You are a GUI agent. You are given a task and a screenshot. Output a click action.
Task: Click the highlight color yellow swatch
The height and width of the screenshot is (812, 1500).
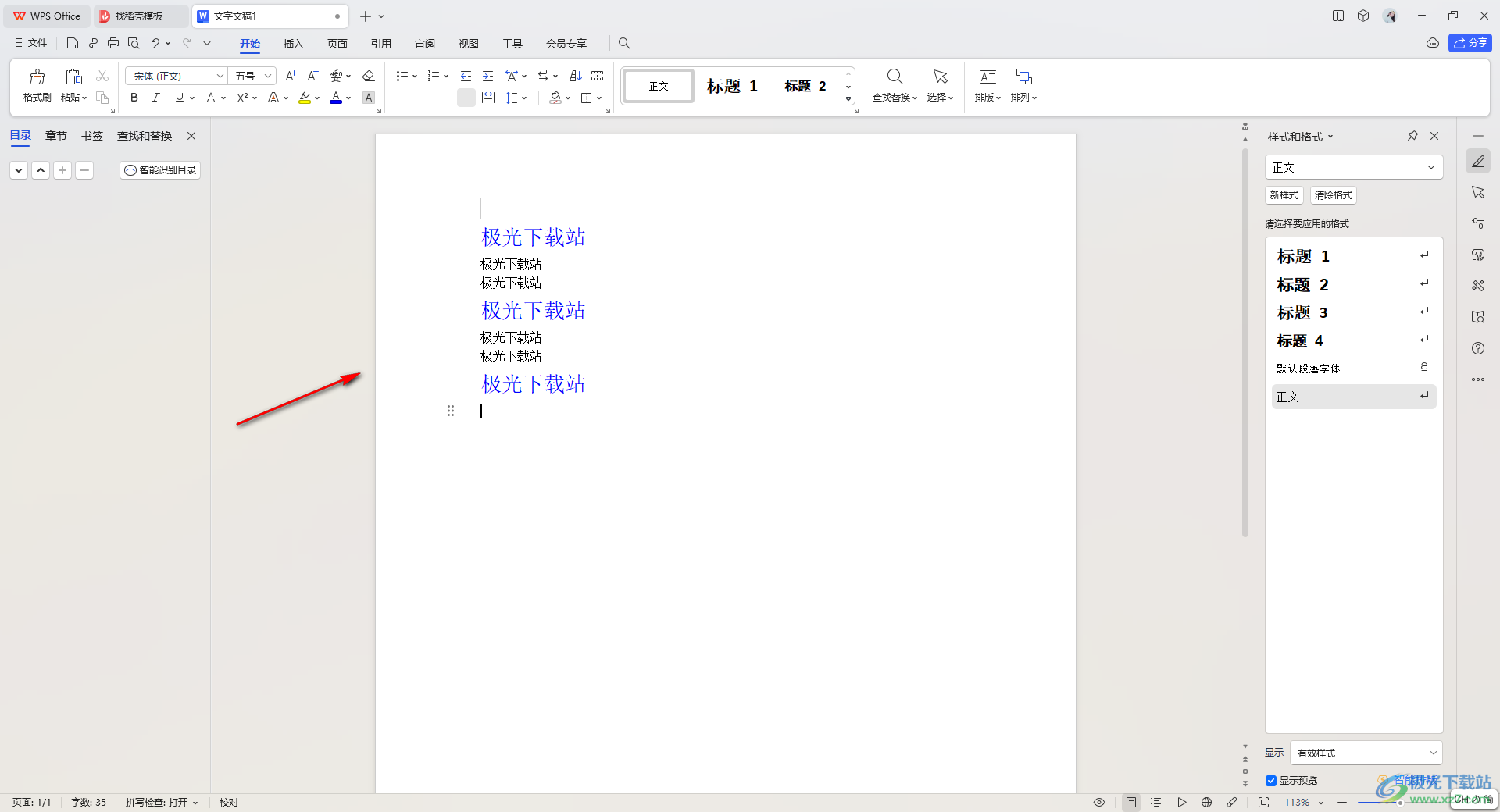(305, 98)
